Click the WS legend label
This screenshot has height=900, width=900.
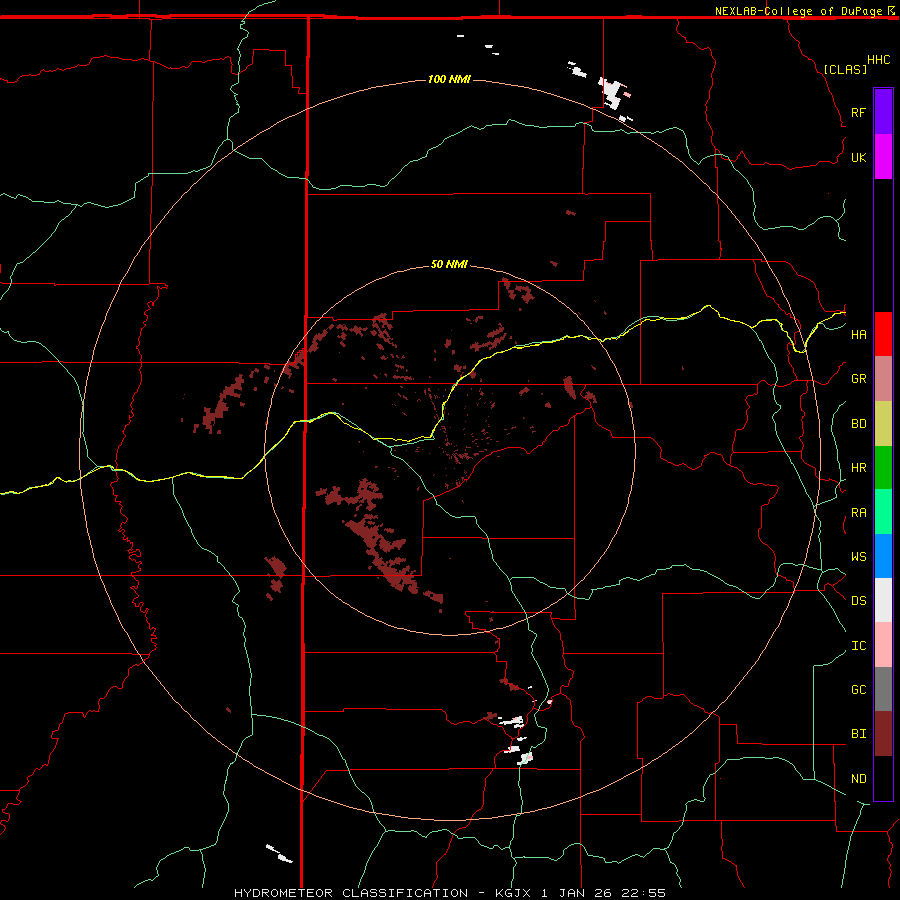click(x=858, y=556)
